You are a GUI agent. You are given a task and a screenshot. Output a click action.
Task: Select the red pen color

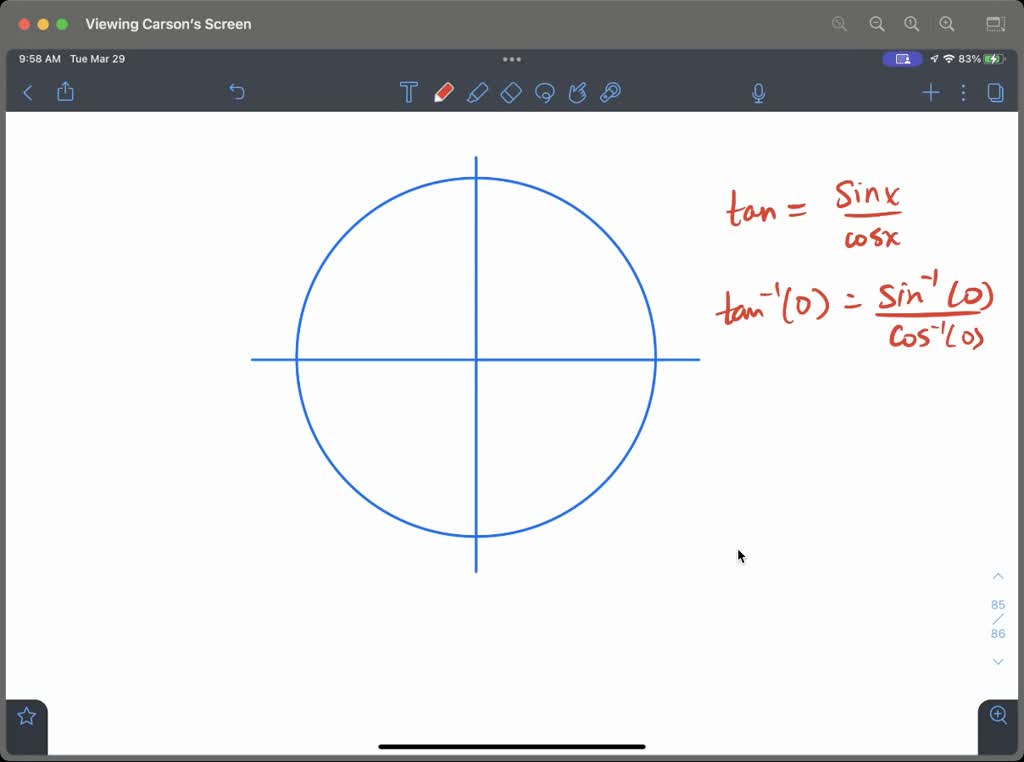(x=444, y=92)
